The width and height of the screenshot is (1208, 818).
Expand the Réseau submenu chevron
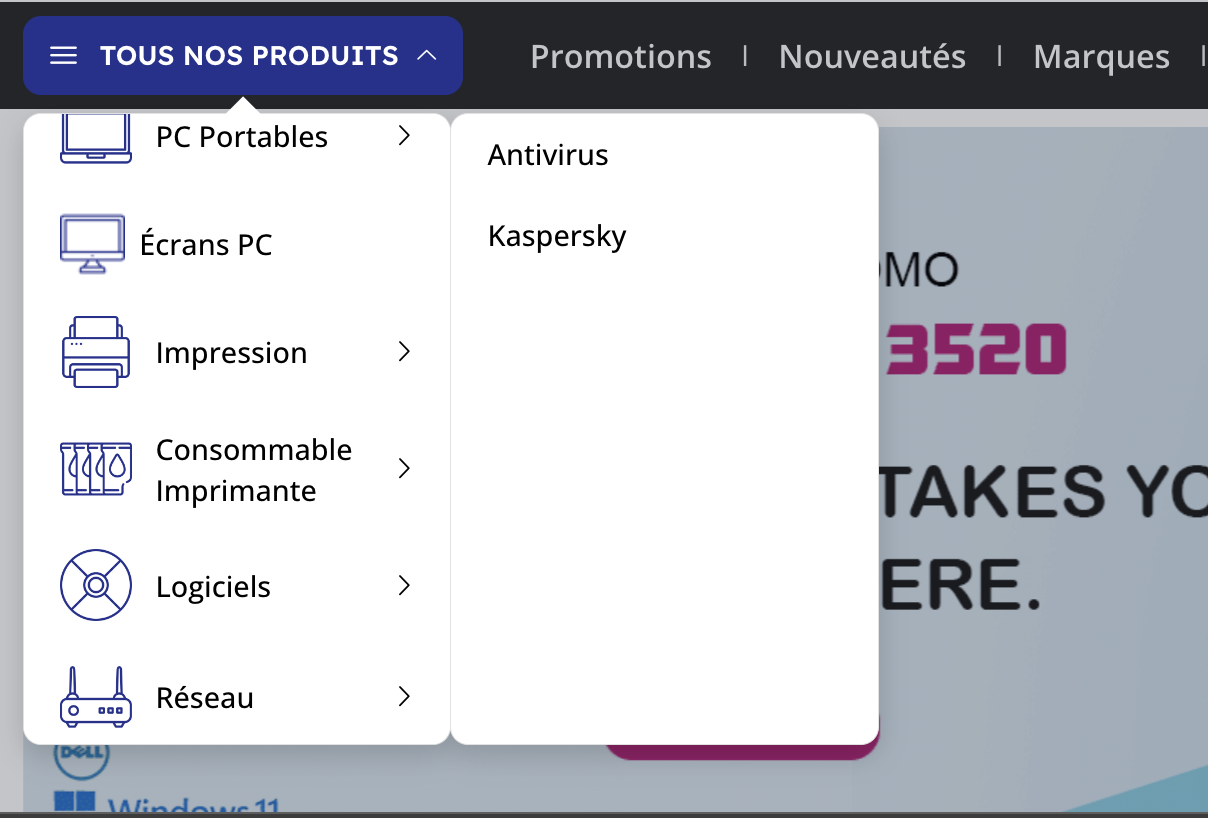[x=404, y=697]
